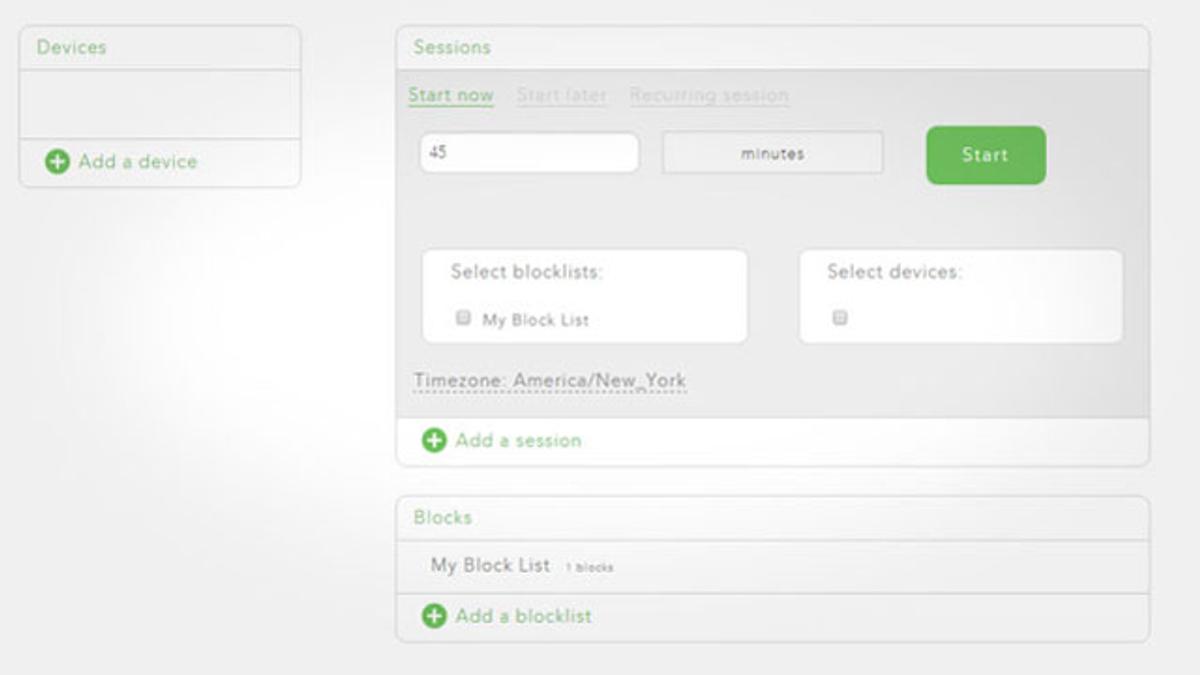
Task: Open the minutes unit dropdown
Action: pyautogui.click(x=773, y=154)
